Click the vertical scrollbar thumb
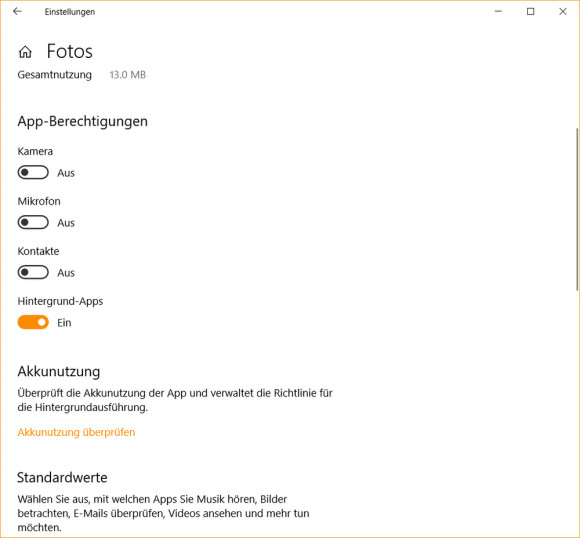This screenshot has width=580, height=538. tap(577, 209)
